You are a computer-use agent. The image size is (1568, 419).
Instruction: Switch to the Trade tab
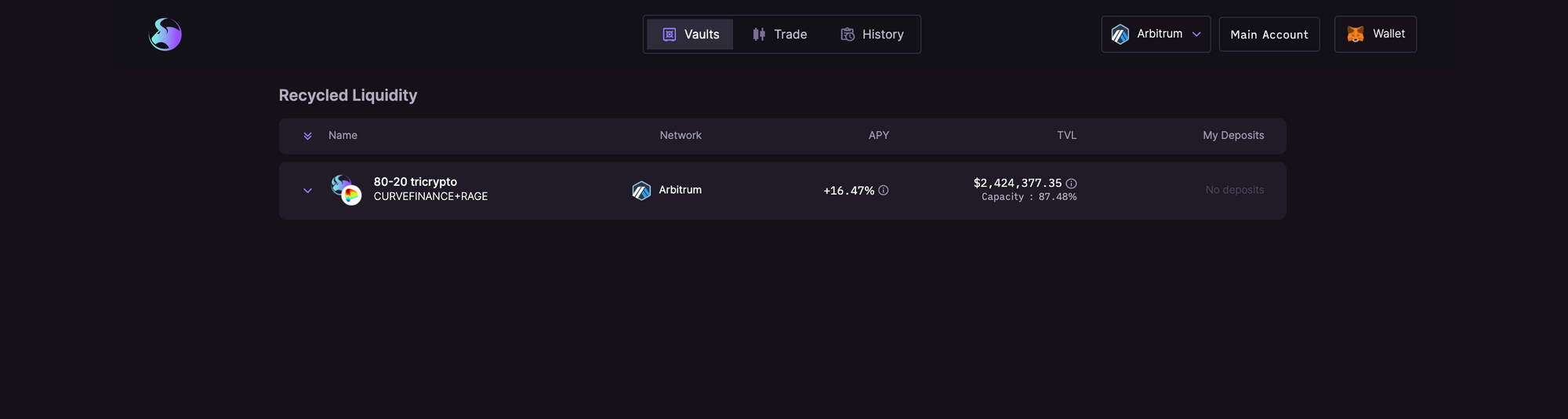[x=780, y=35]
